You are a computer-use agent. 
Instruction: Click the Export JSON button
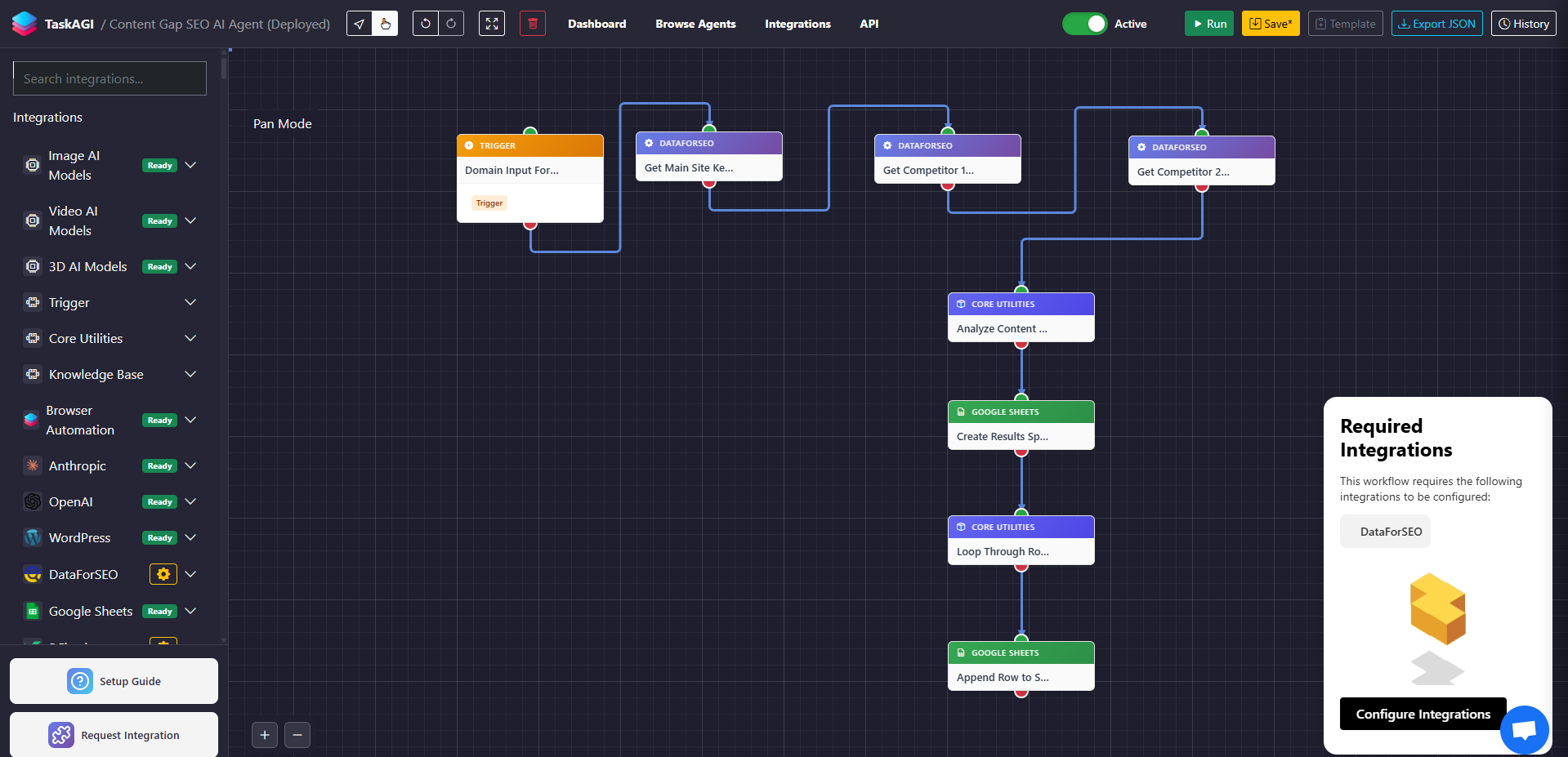(x=1436, y=23)
